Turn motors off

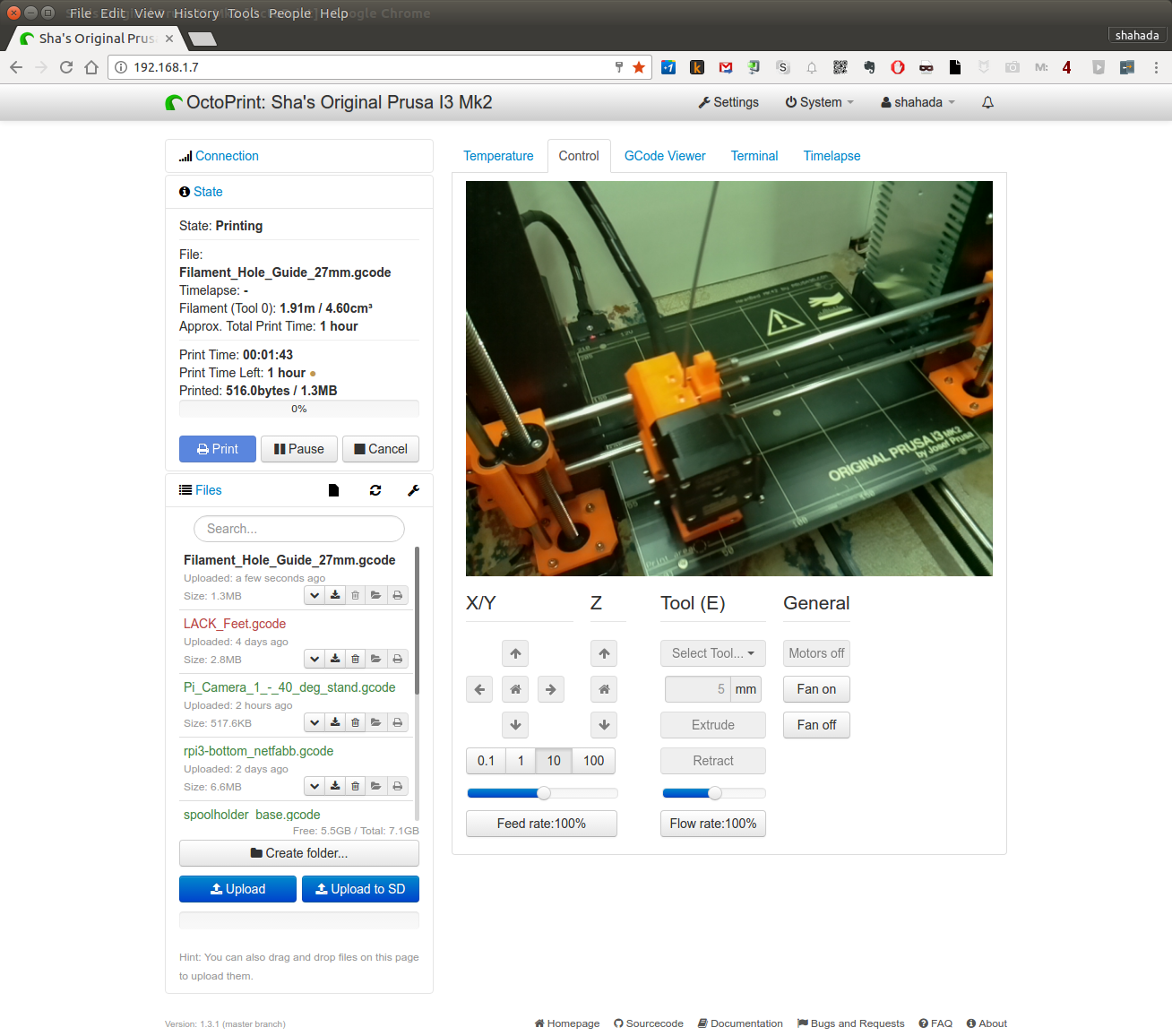coord(816,653)
